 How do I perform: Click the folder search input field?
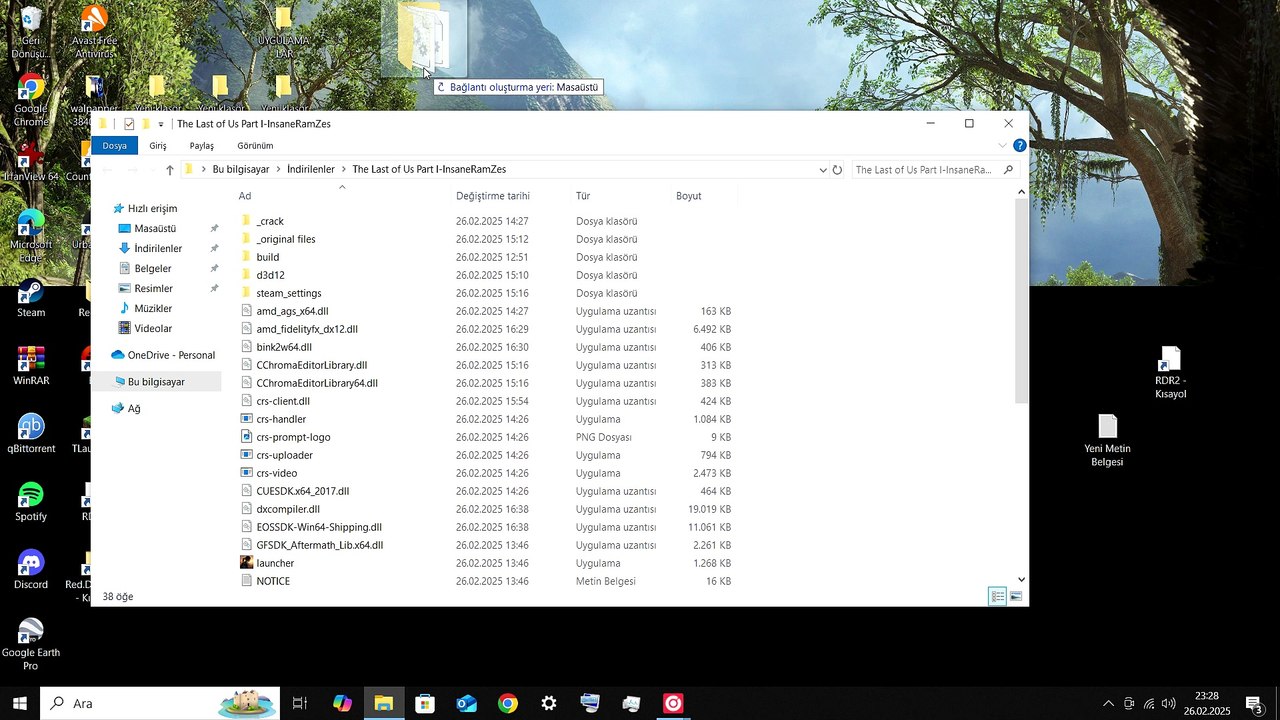tap(923, 170)
